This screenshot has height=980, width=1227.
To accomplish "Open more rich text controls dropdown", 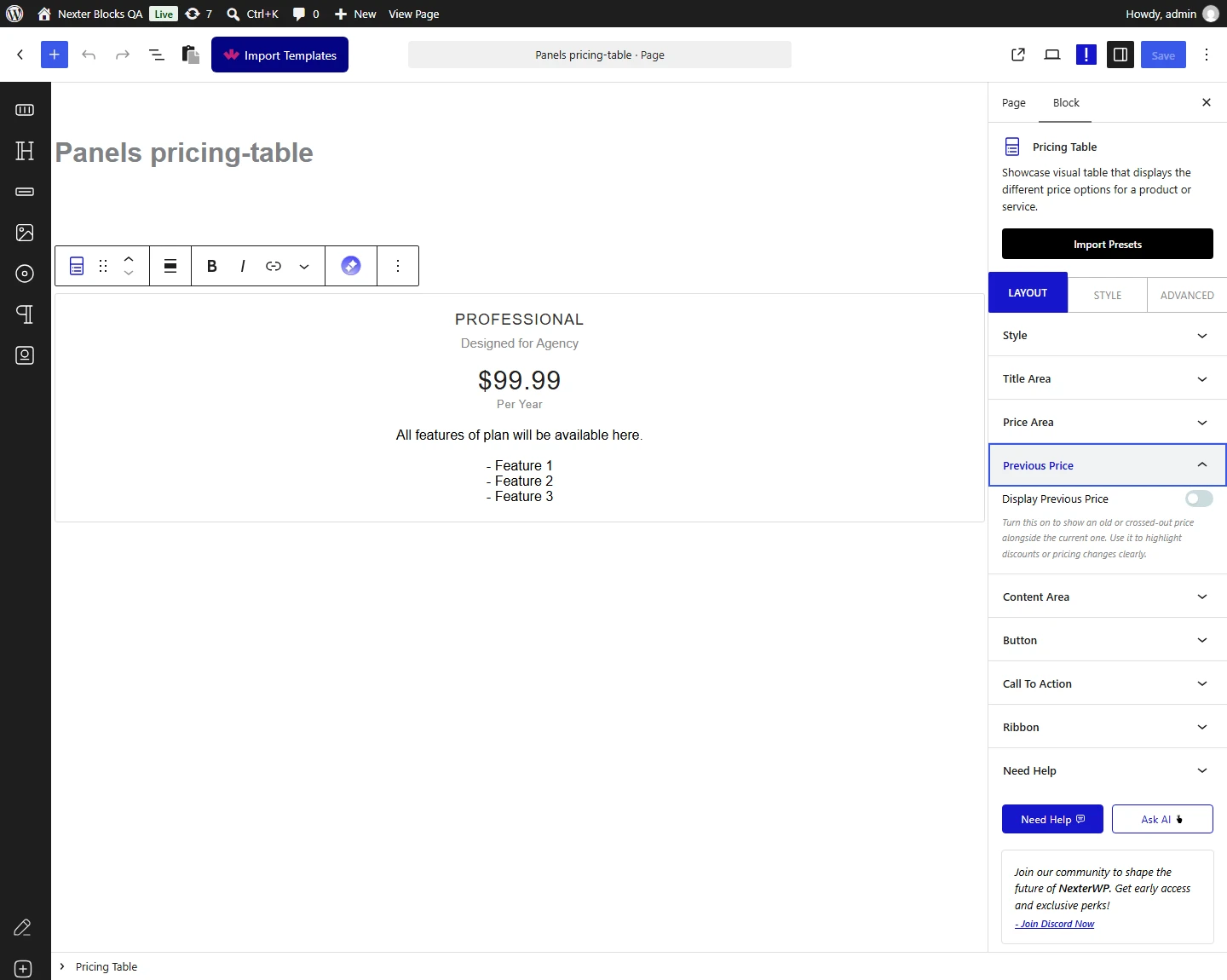I will [x=304, y=266].
